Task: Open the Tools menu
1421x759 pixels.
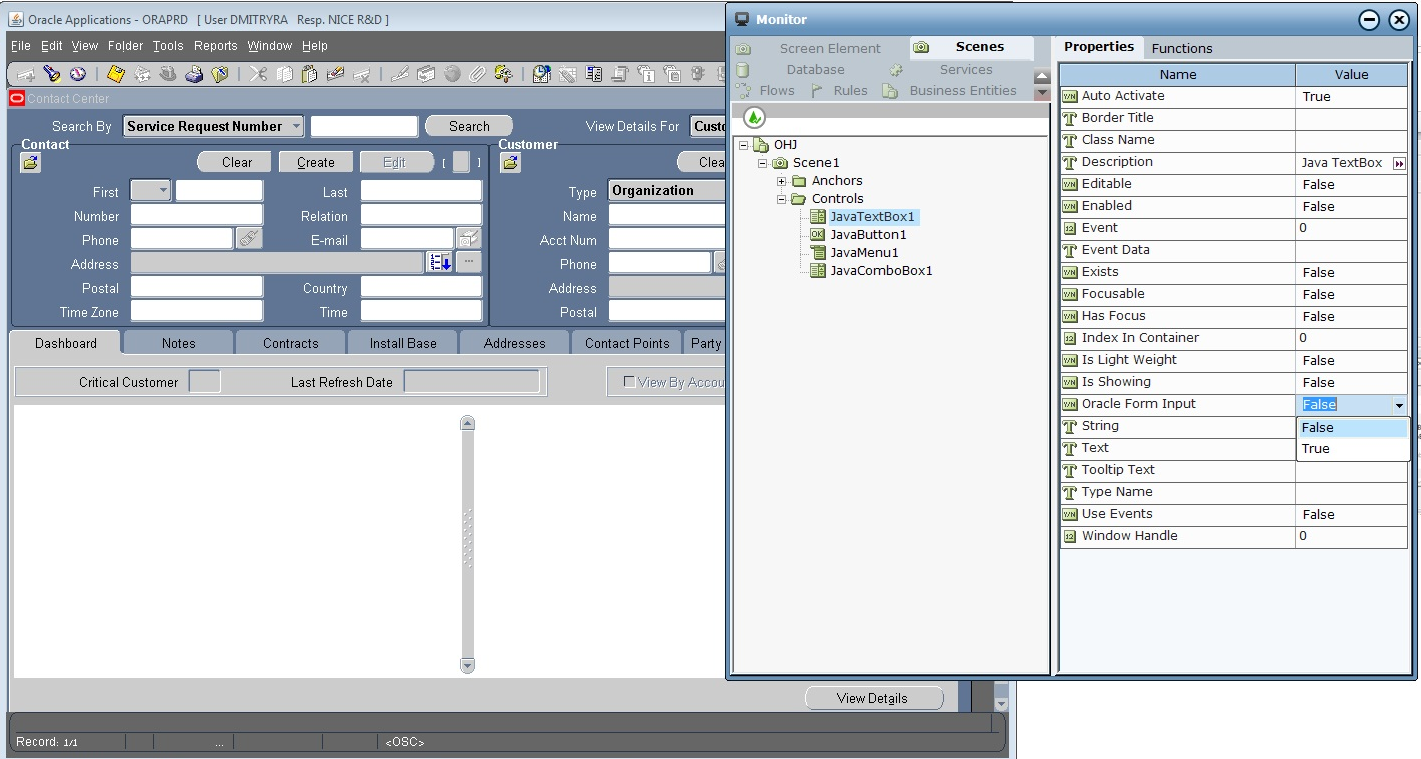Action: [x=168, y=46]
